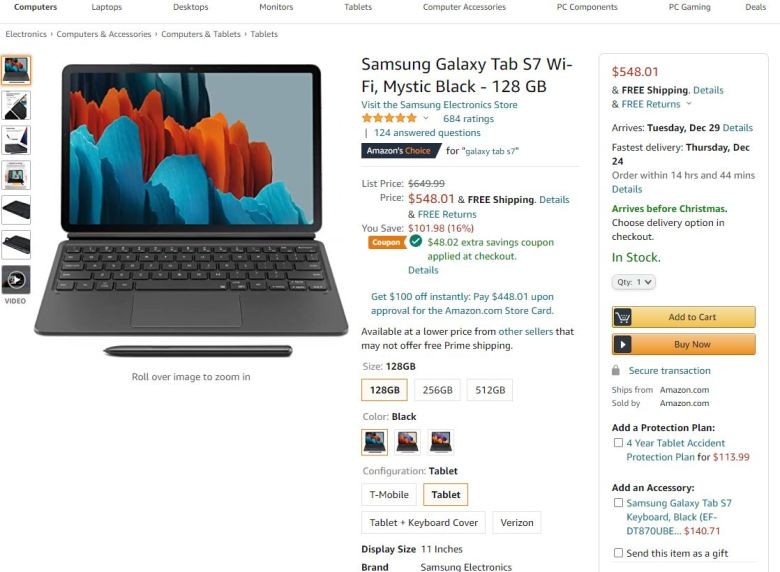This screenshot has width=780, height=572.
Task: Enable Send this item as a gift
Action: coord(618,553)
